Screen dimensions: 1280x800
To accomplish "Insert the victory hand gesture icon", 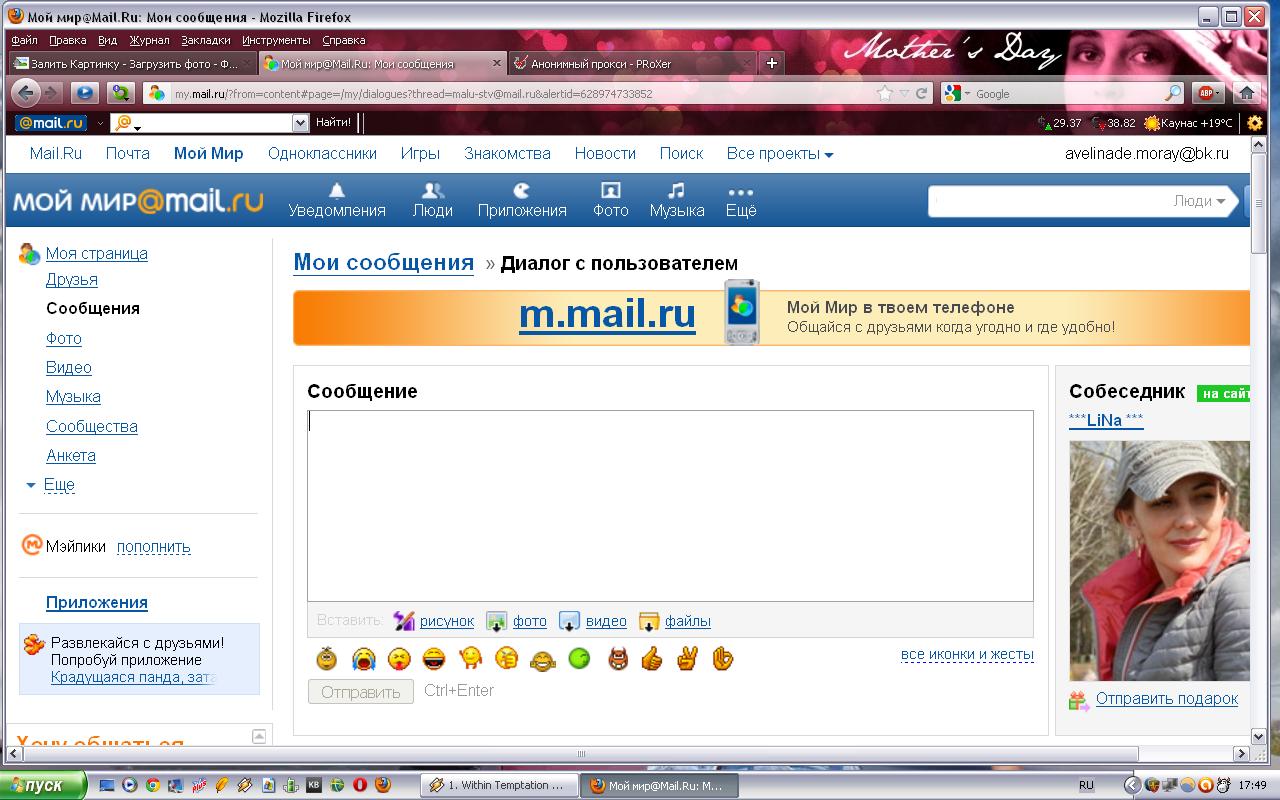I will 687,659.
